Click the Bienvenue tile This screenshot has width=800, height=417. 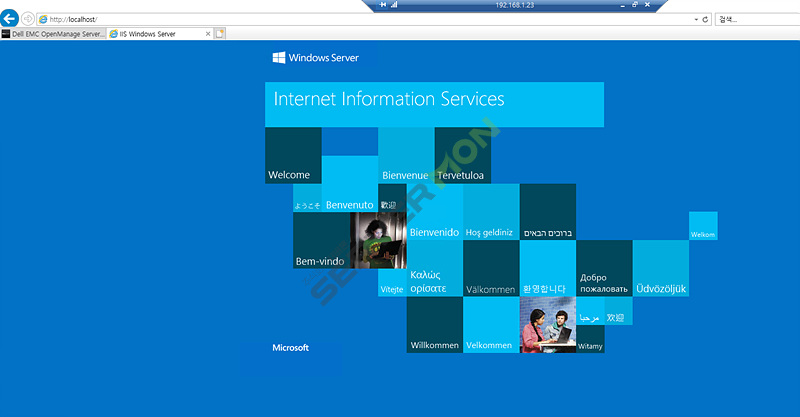(x=406, y=155)
